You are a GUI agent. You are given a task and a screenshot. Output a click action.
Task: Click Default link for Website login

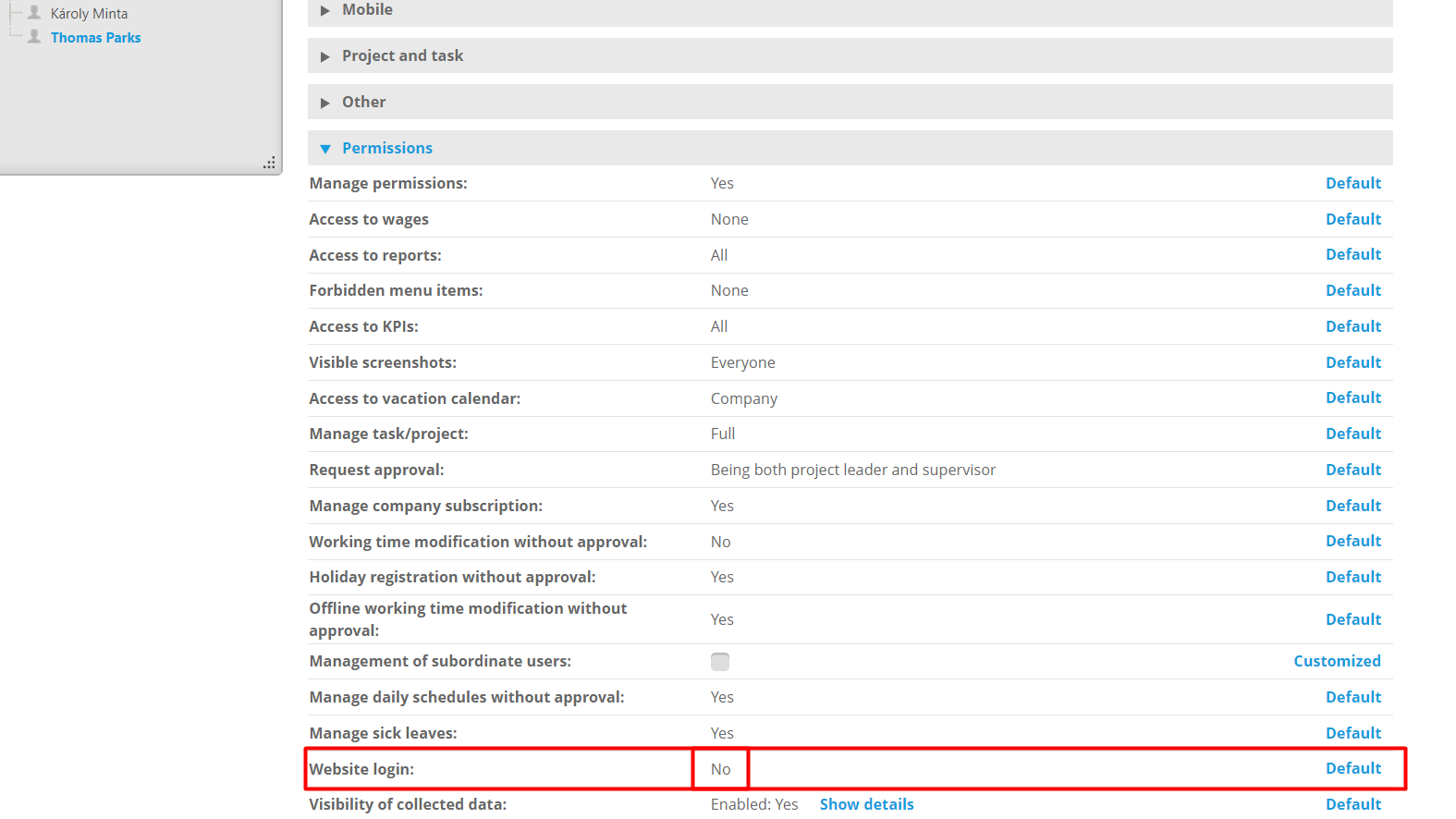(1352, 768)
